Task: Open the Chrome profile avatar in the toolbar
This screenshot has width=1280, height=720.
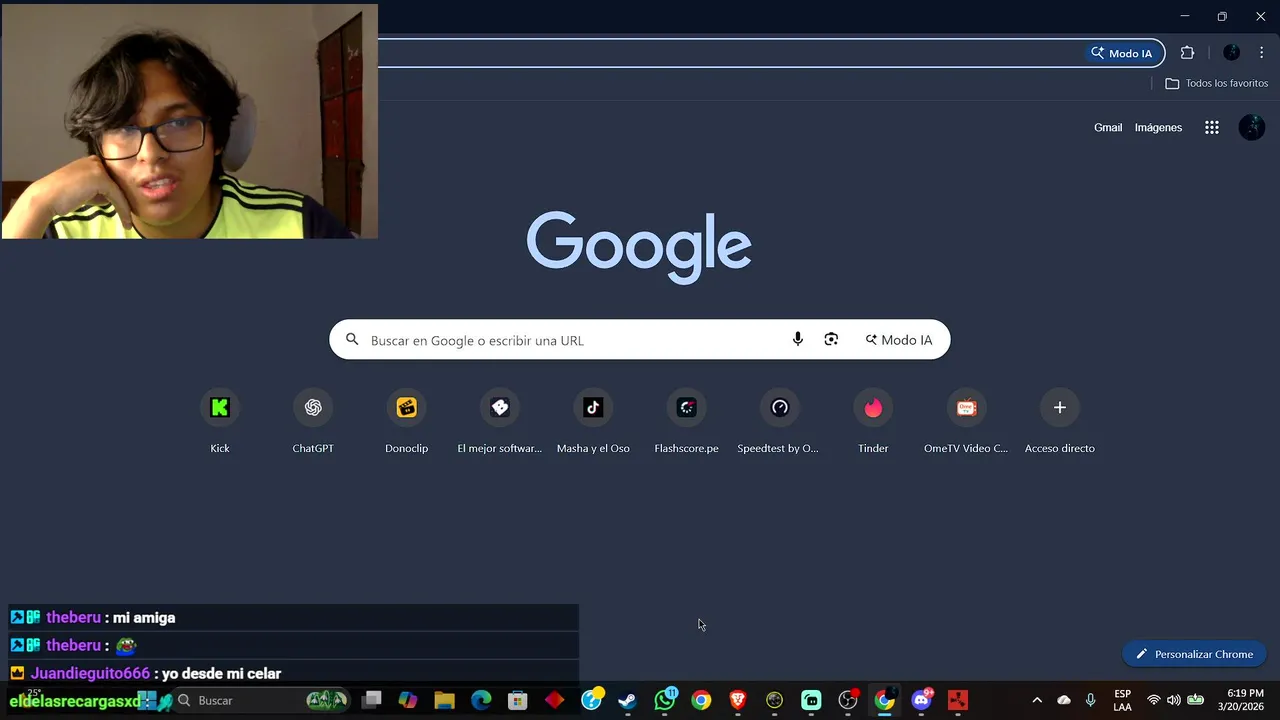Action: pos(1231,53)
